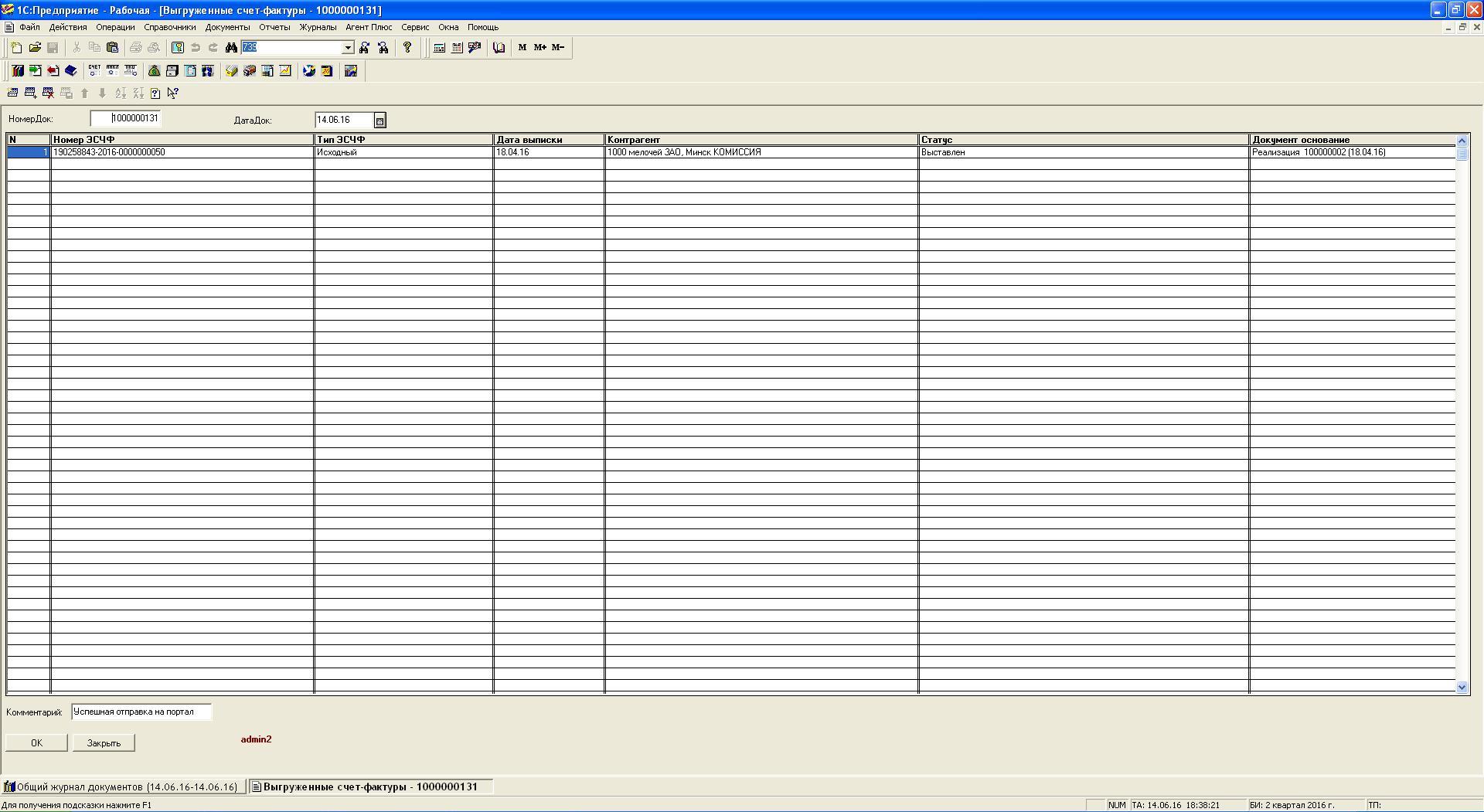Select the Исходный type cell

pyautogui.click(x=403, y=152)
